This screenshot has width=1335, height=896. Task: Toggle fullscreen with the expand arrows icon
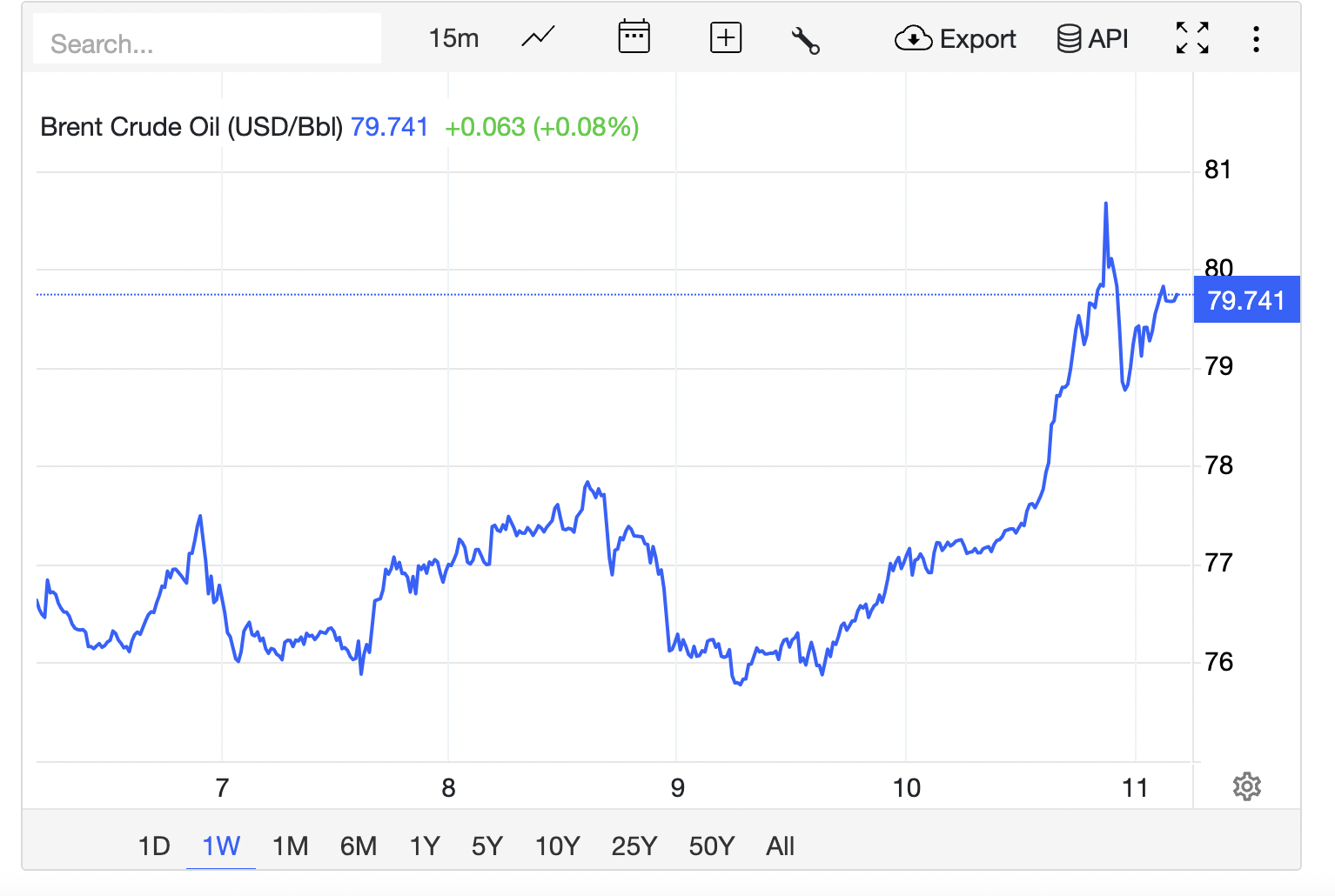[1192, 38]
